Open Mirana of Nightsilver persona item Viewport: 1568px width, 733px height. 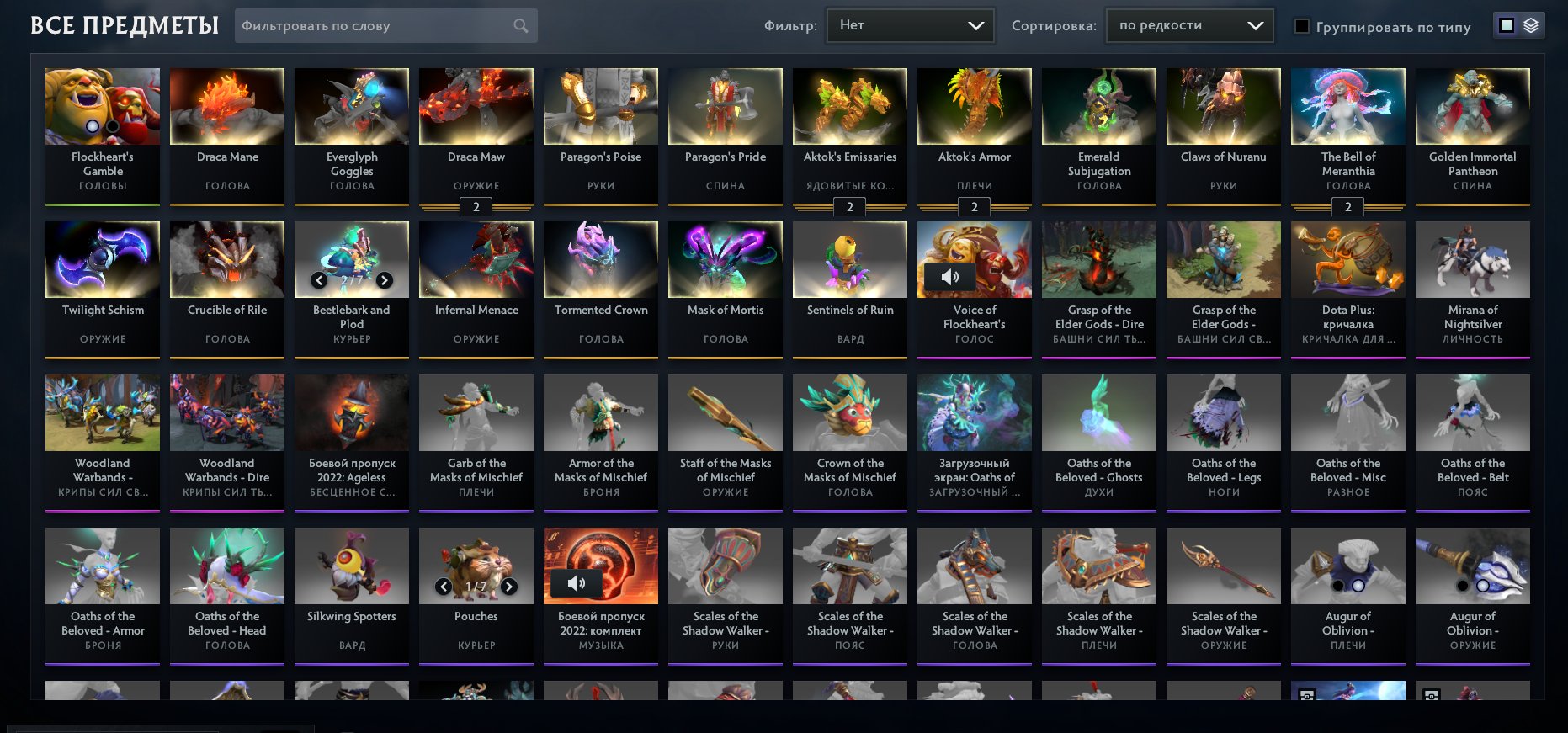point(1473,289)
